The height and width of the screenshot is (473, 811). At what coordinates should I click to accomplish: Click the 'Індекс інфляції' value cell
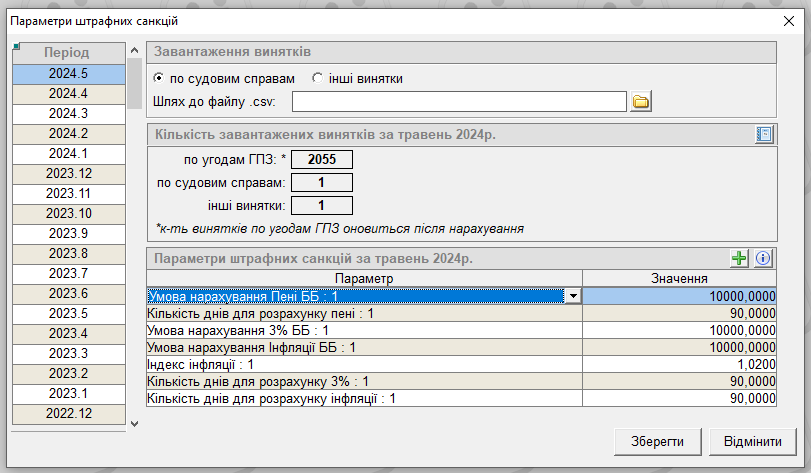[679, 365]
